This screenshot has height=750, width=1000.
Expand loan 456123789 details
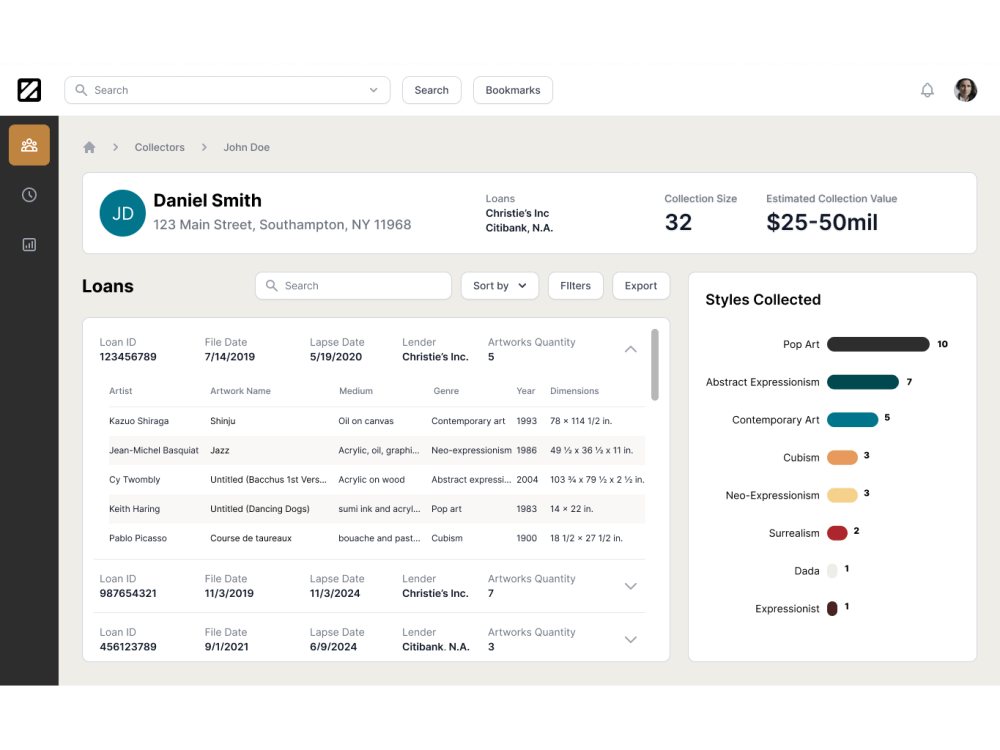tap(630, 639)
